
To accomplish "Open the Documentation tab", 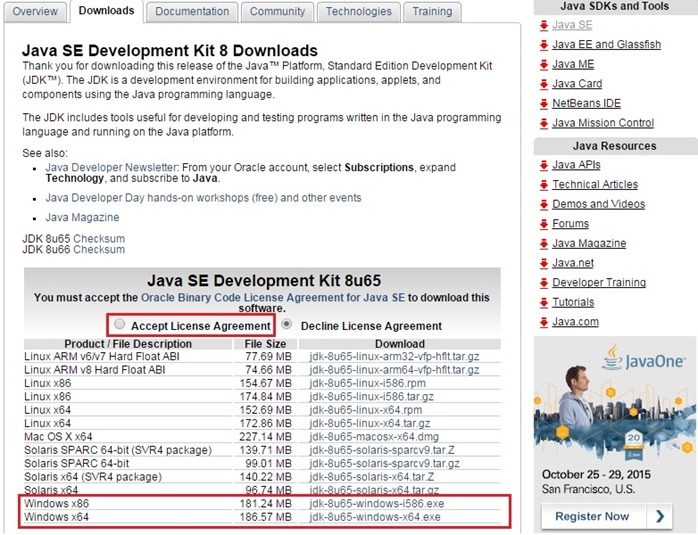I will (192, 12).
